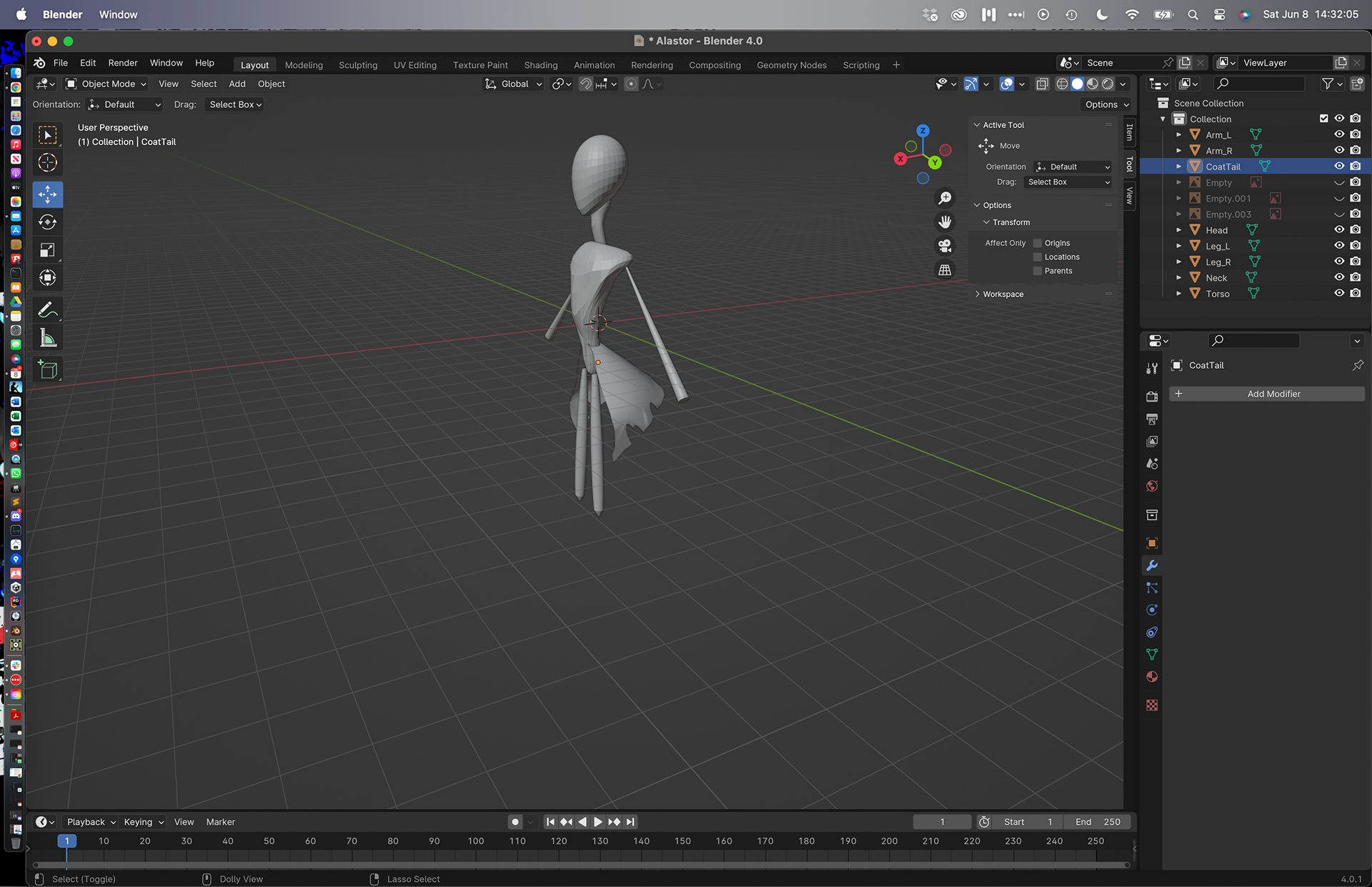Image resolution: width=1372 pixels, height=887 pixels.
Task: Click the current frame number field
Action: click(x=942, y=822)
